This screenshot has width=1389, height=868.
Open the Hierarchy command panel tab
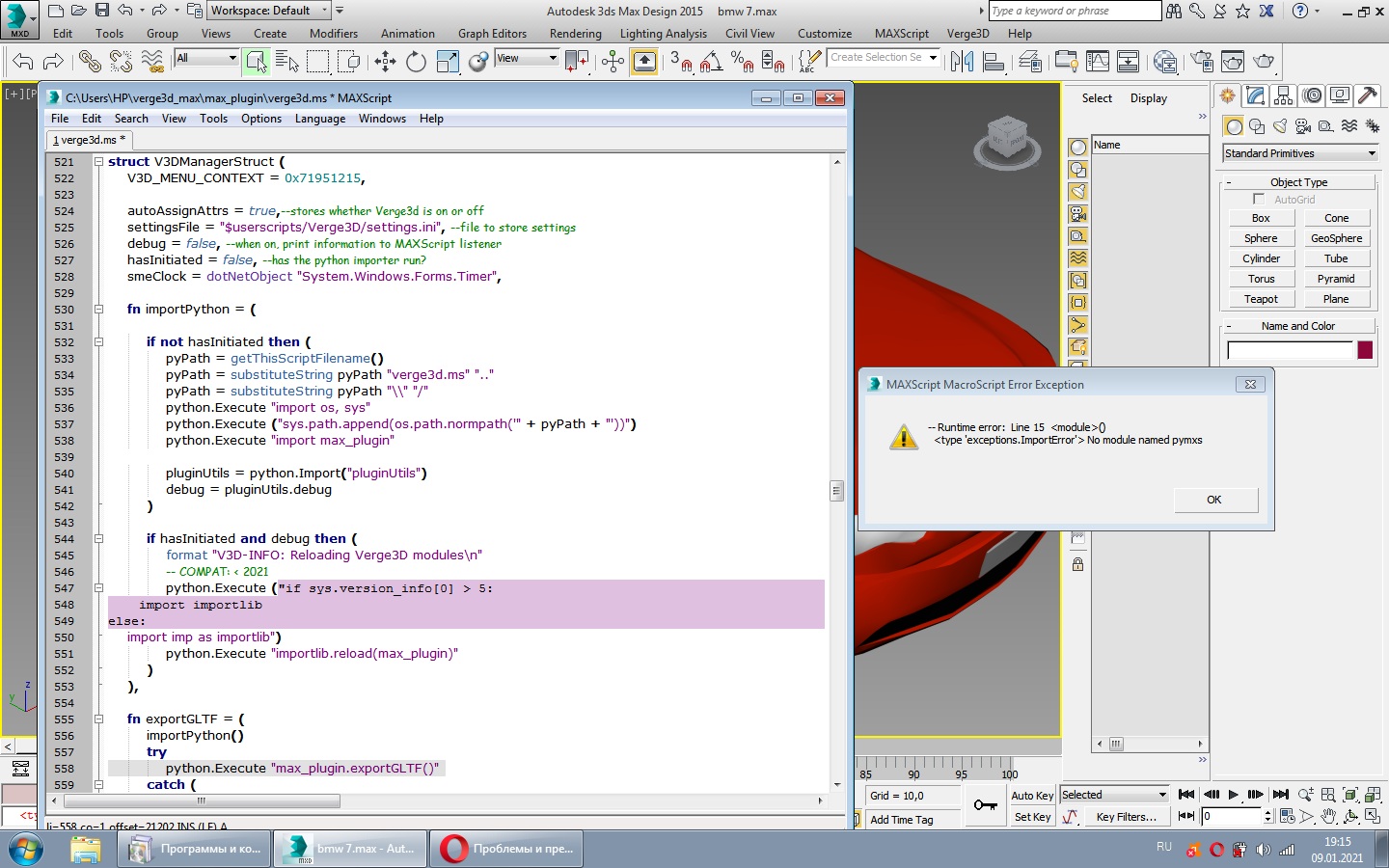click(1283, 95)
